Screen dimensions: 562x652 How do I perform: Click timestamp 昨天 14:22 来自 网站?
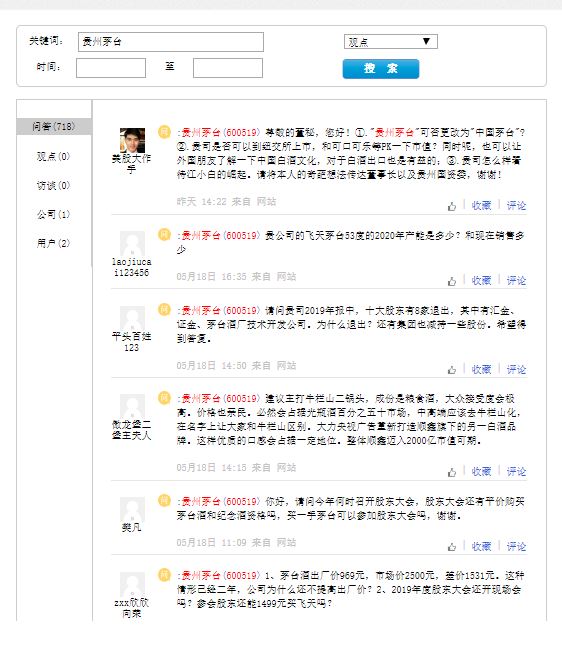[x=226, y=202]
